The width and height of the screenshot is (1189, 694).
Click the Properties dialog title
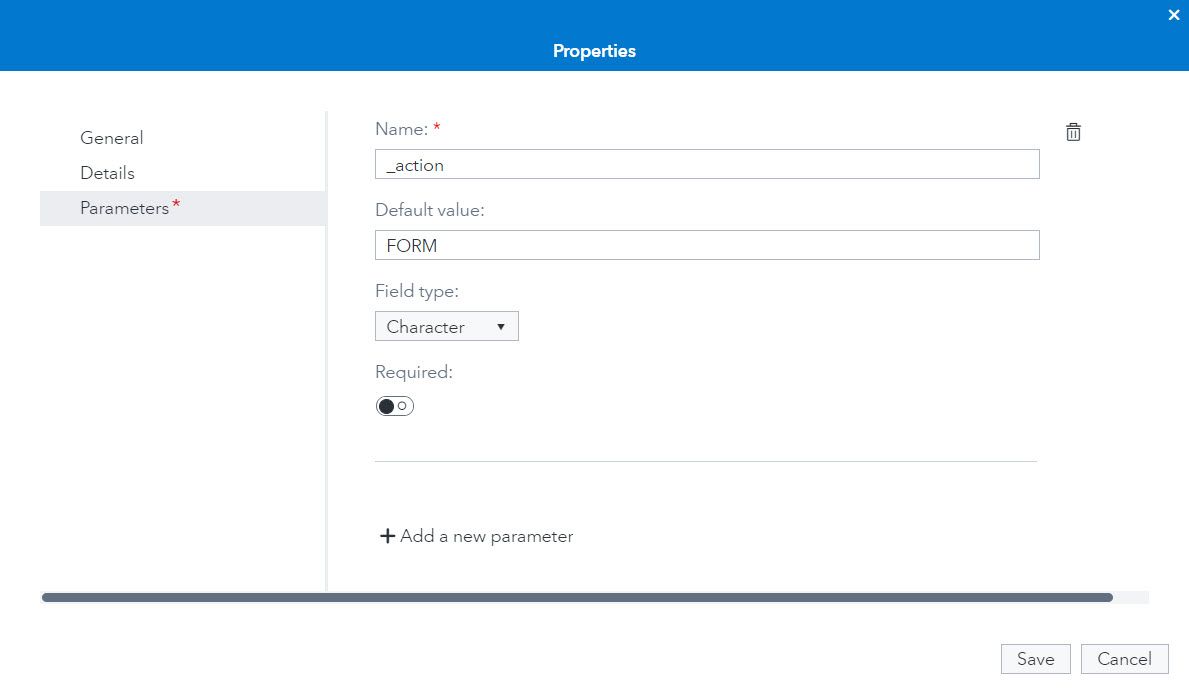594,51
